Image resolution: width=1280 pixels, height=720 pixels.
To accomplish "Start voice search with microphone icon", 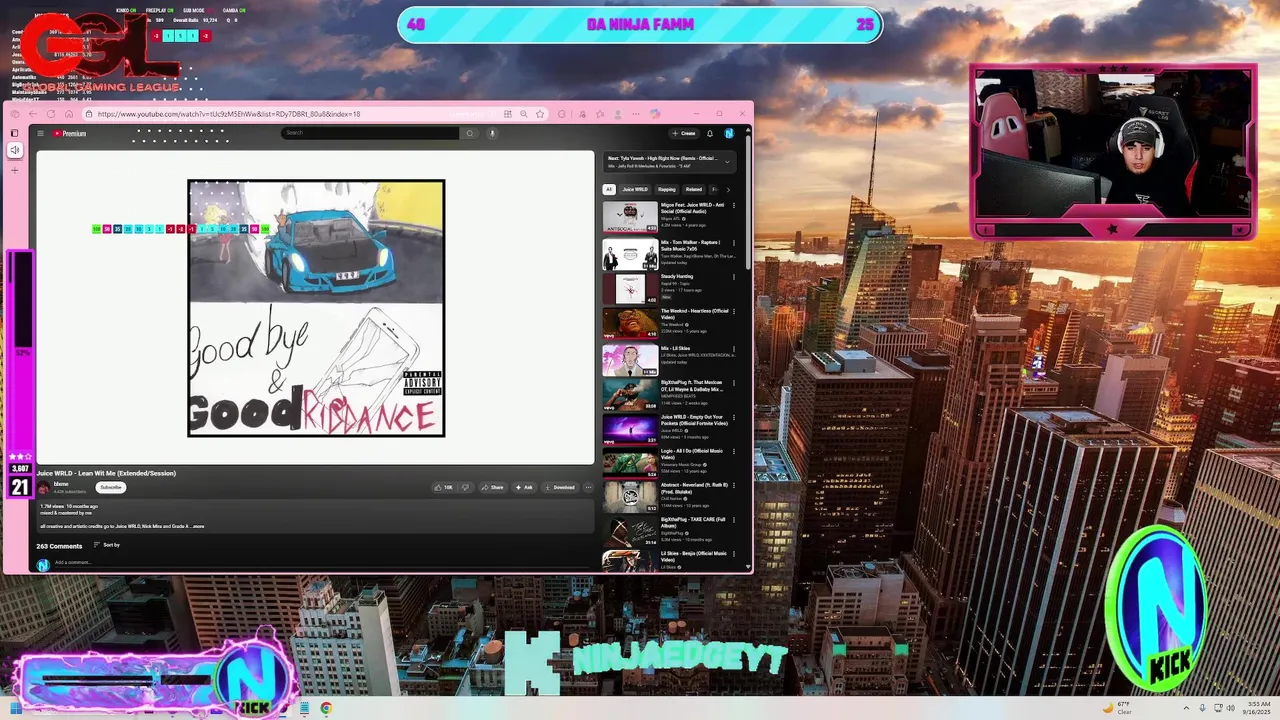I will click(x=492, y=133).
